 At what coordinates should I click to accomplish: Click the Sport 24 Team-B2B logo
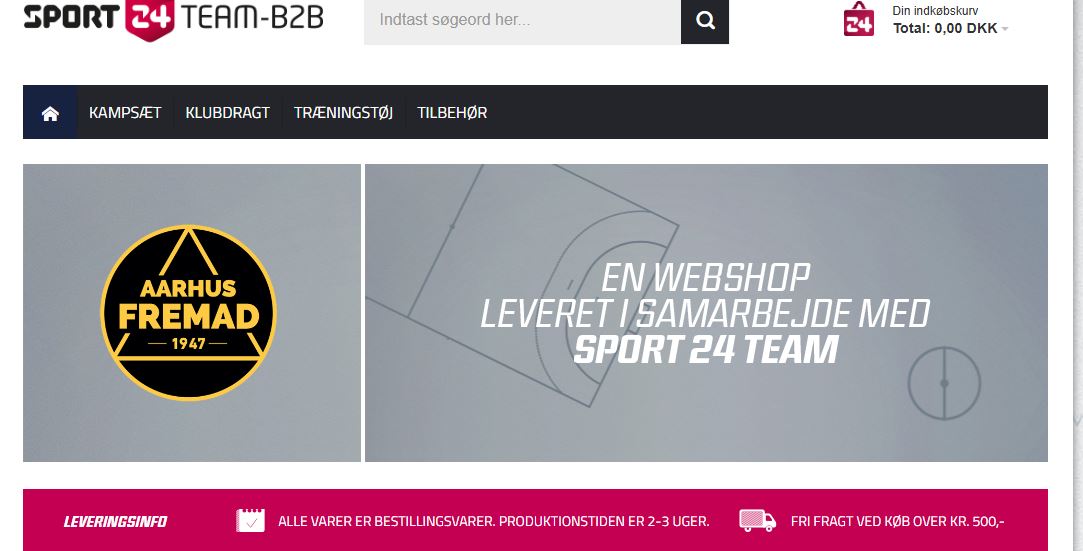pos(173,19)
